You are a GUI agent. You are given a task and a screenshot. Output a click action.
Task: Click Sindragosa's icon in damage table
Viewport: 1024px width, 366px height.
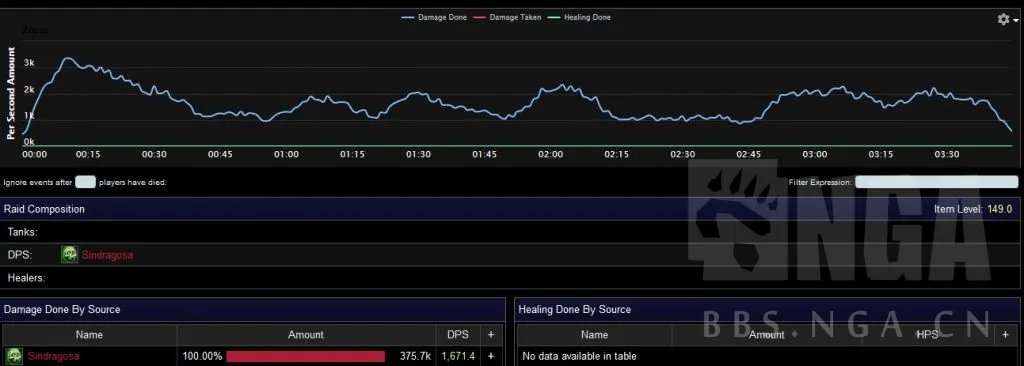tap(16, 356)
